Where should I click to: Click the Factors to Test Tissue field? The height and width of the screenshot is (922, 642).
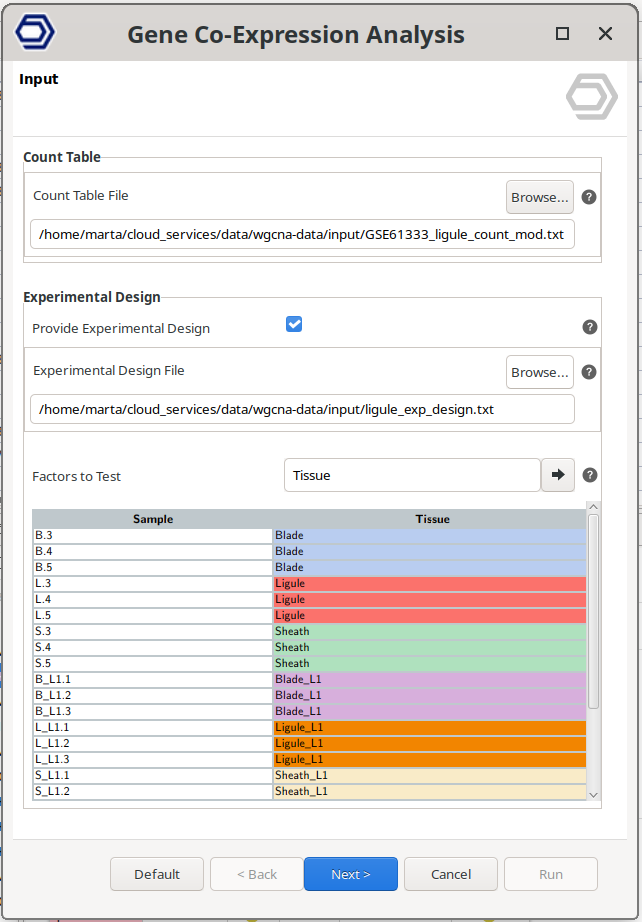pyautogui.click(x=412, y=475)
